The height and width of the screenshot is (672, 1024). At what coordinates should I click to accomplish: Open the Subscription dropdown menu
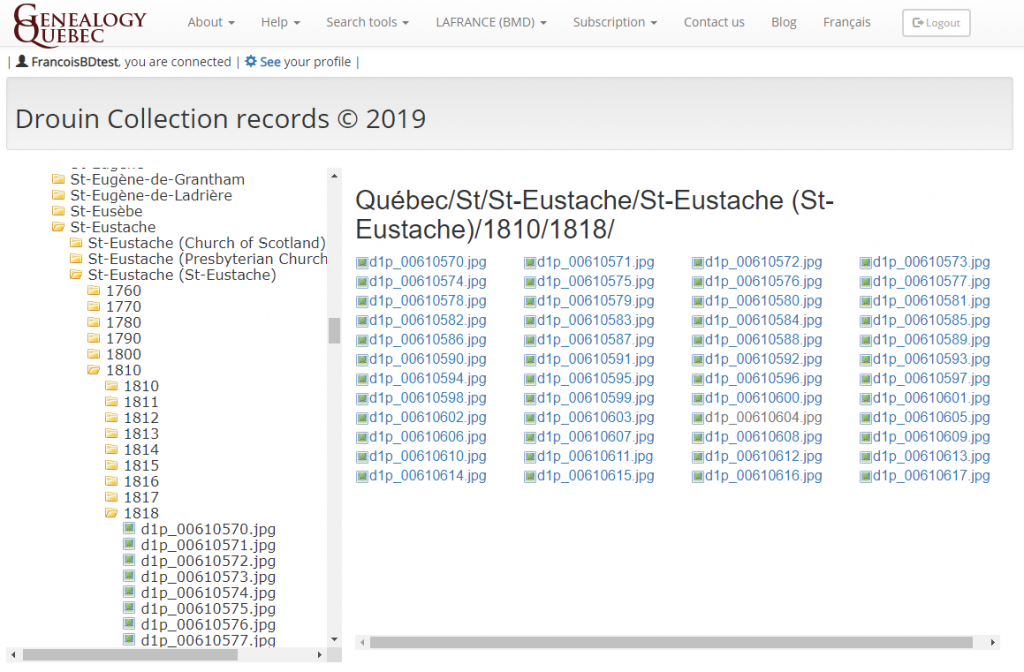click(x=615, y=22)
